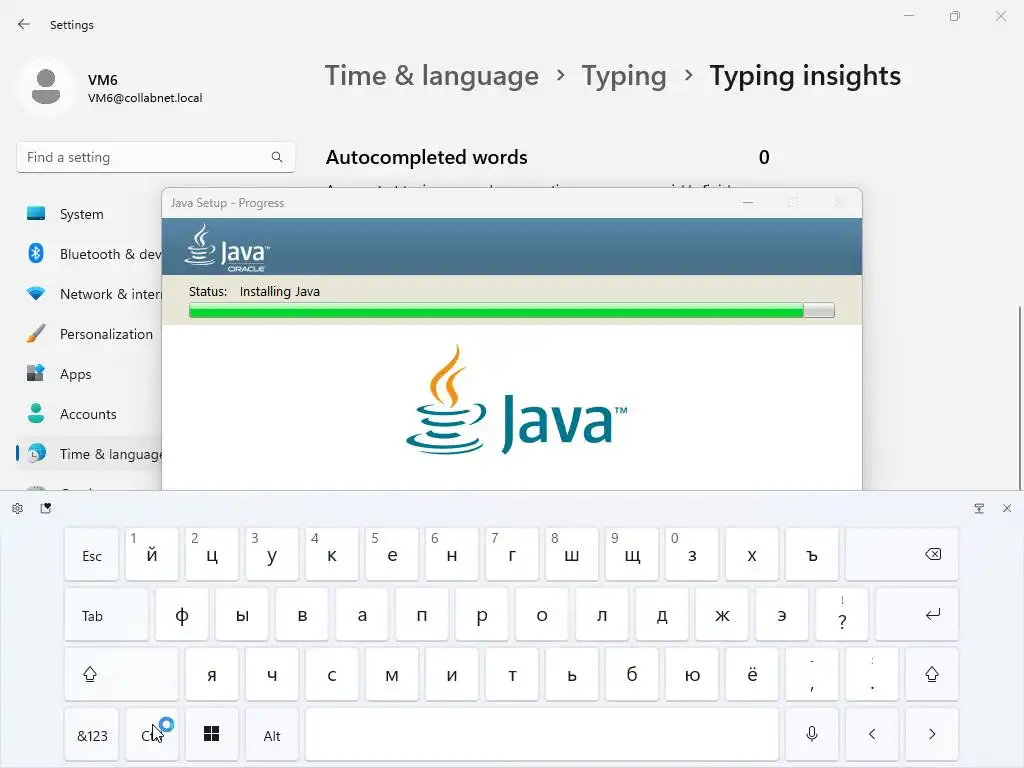
Task: Close the touch keyboard
Action: (1007, 508)
